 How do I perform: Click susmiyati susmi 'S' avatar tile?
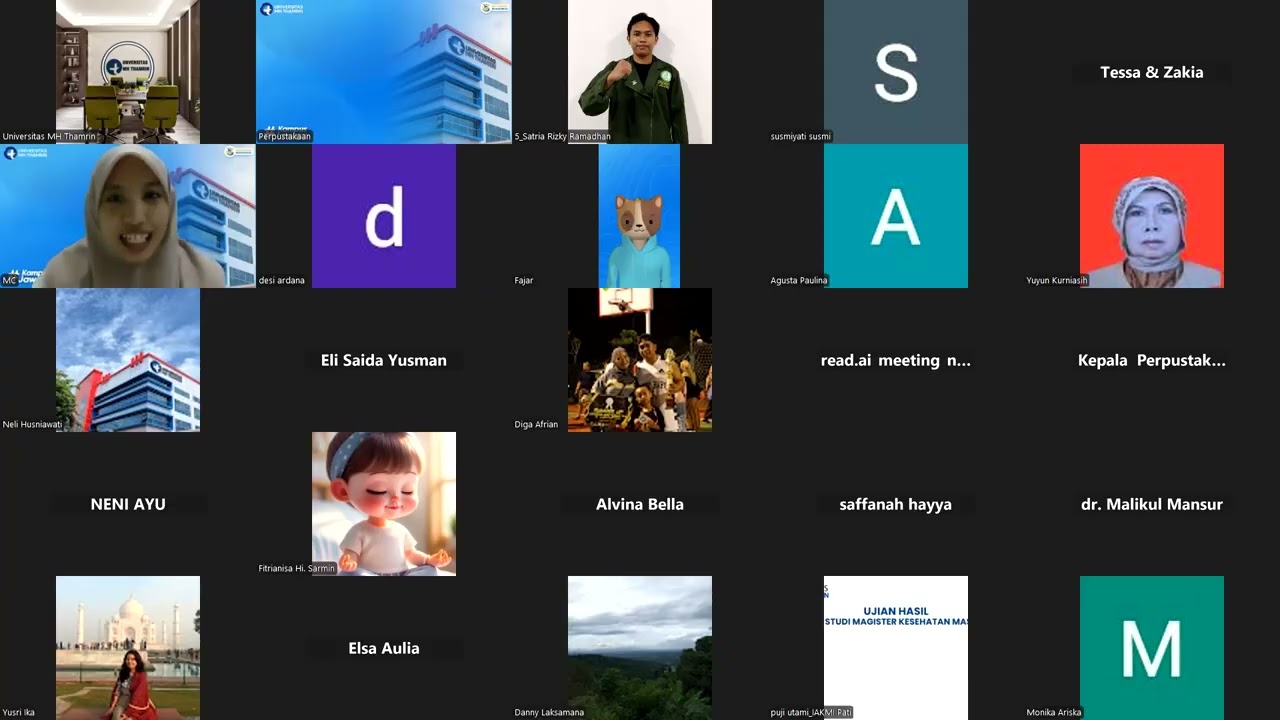pos(896,72)
